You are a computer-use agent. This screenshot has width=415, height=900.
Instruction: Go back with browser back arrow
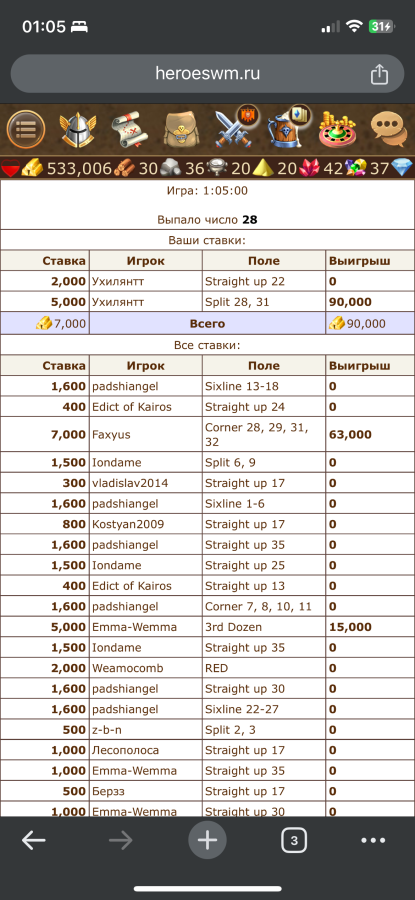pyautogui.click(x=34, y=840)
